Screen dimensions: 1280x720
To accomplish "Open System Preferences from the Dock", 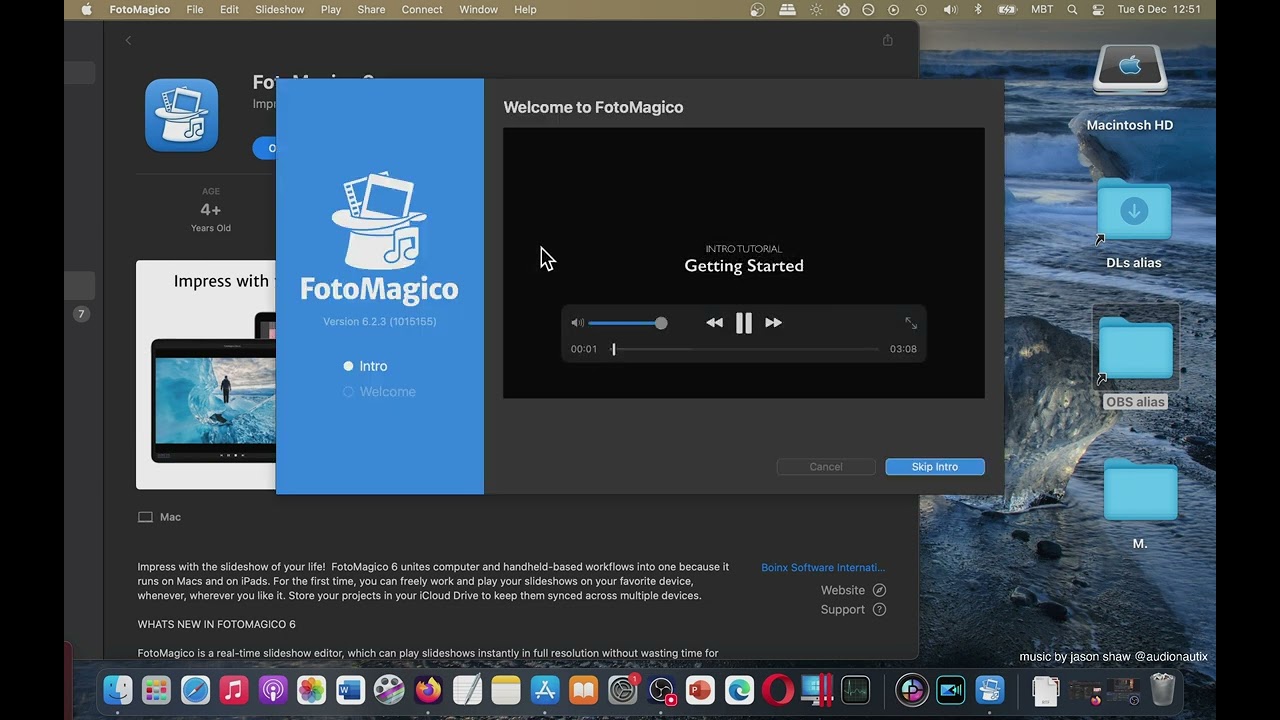I will 623,690.
